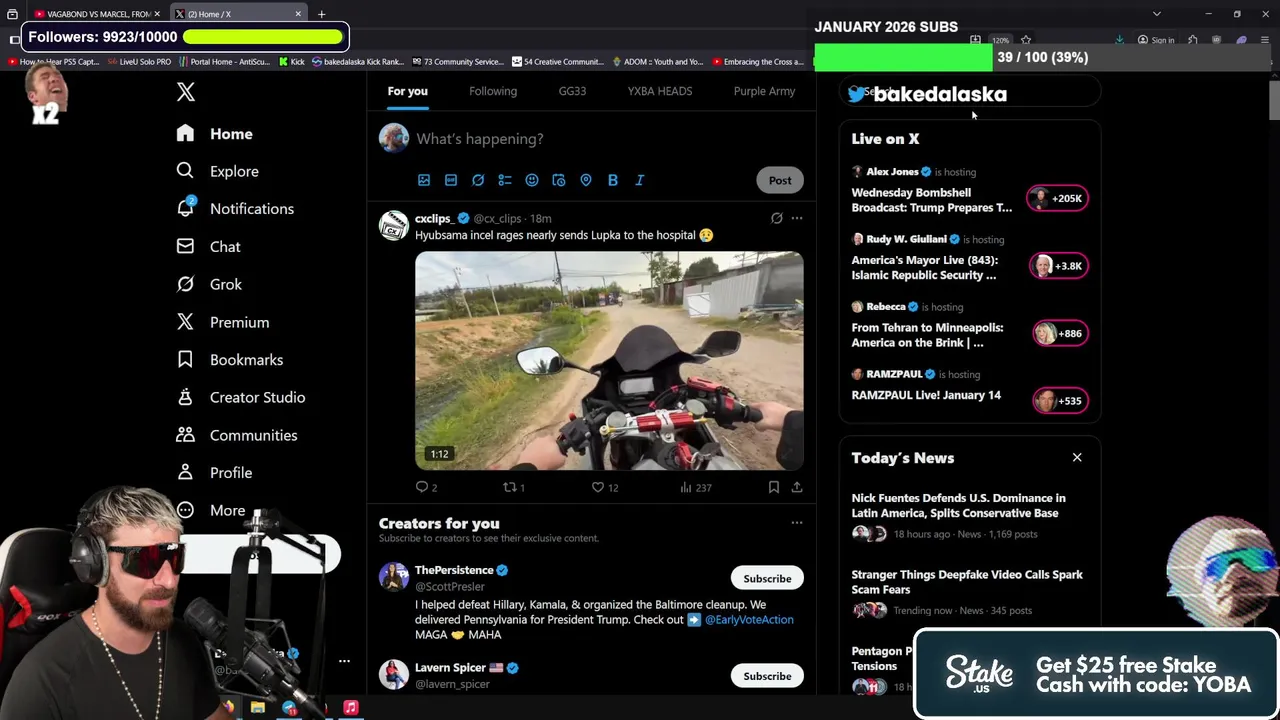Screen dimensions: 1280x720
Task: Close the Today's News panel
Action: coord(1077,457)
